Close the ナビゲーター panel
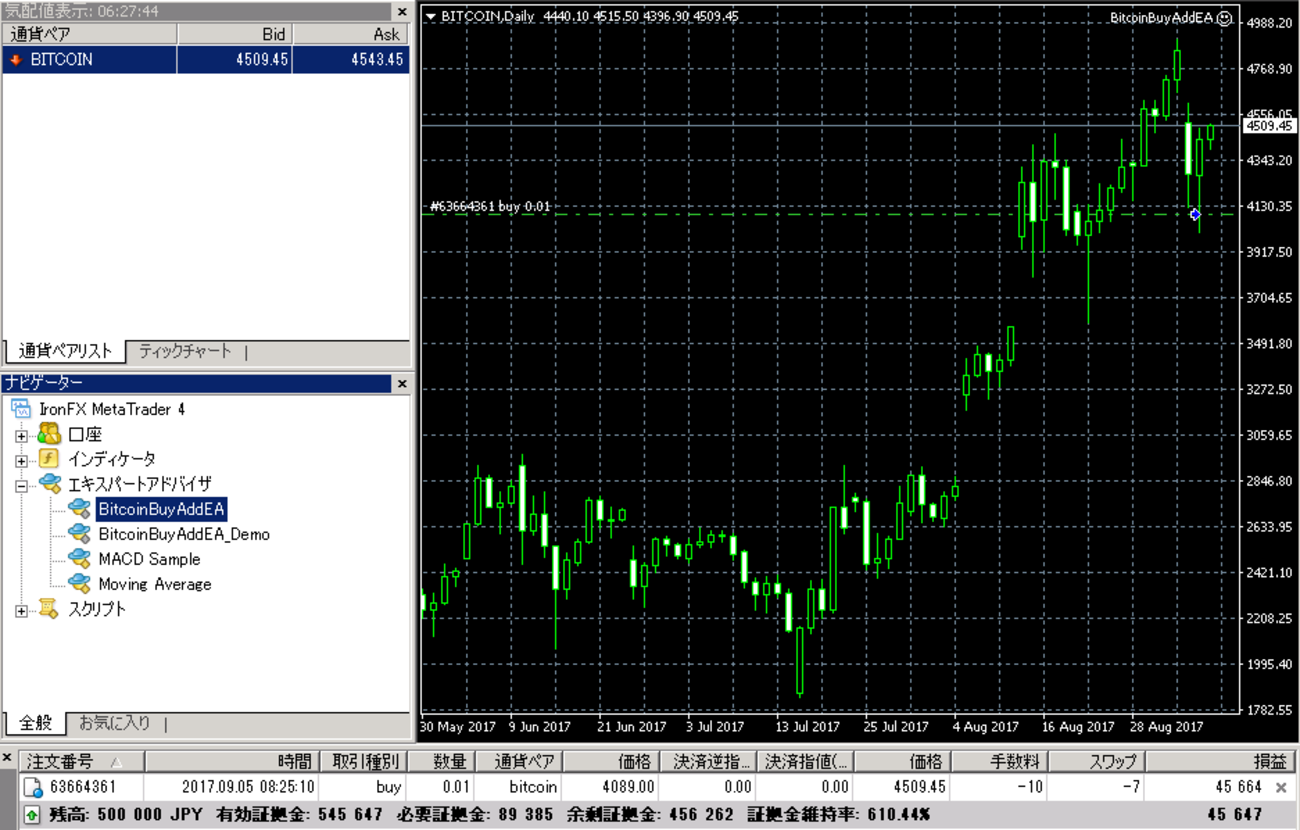 coord(402,383)
